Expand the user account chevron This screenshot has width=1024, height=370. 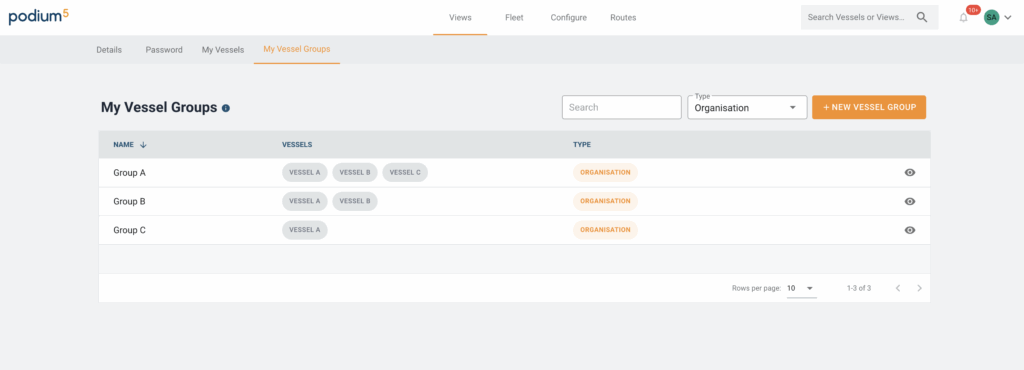coord(1008,18)
